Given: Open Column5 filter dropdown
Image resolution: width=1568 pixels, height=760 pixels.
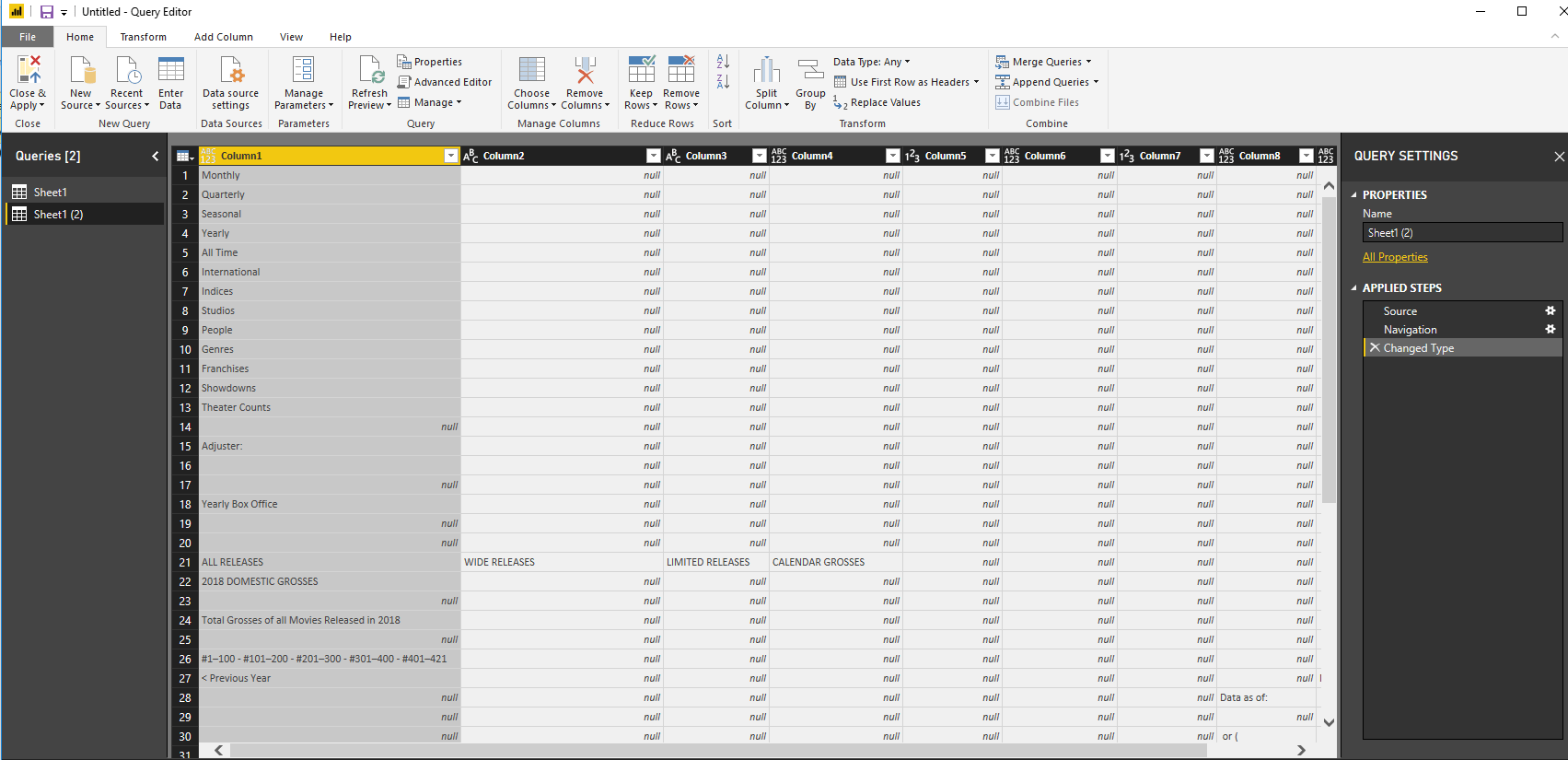Looking at the screenshot, I should (x=993, y=156).
